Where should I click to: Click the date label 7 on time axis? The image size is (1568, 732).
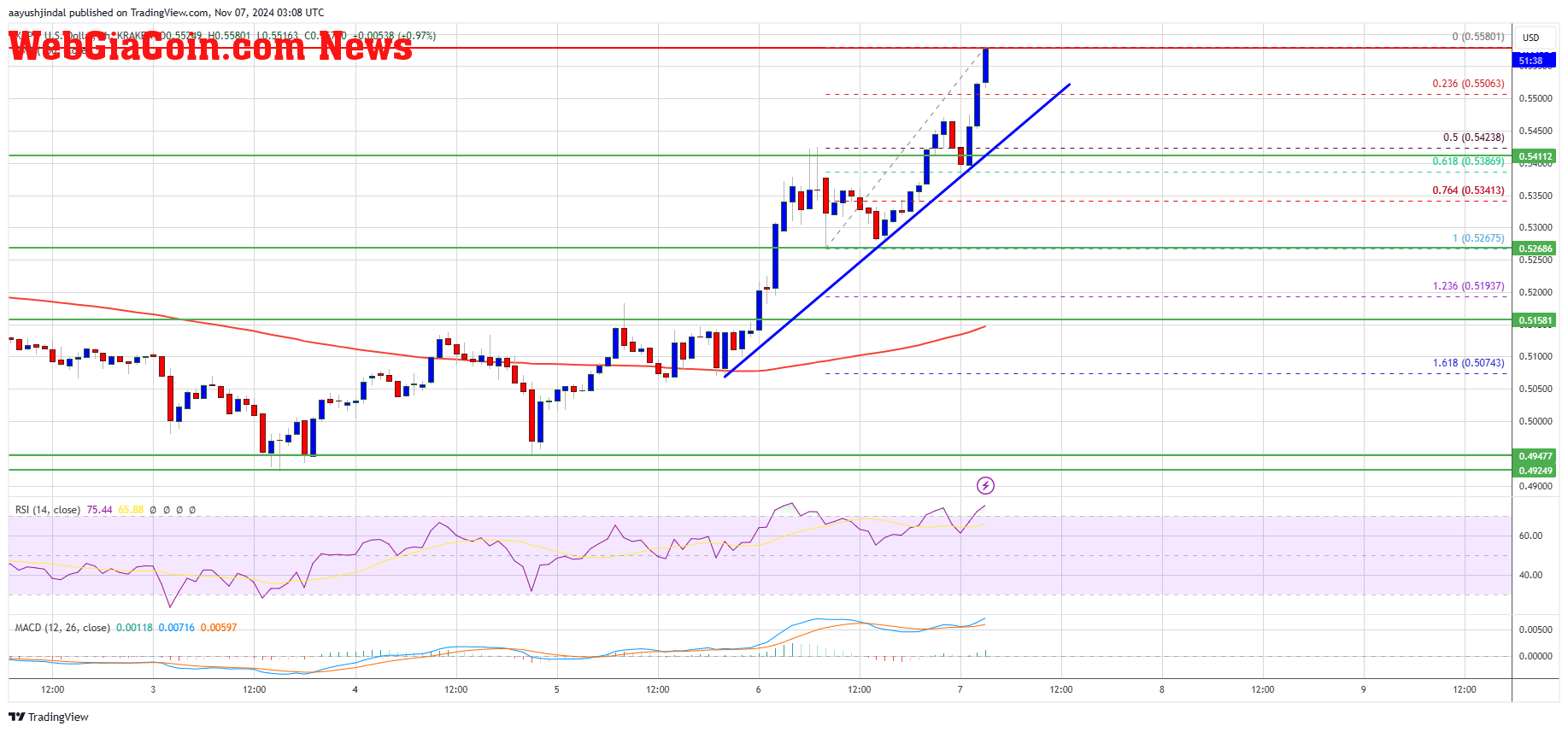[960, 689]
